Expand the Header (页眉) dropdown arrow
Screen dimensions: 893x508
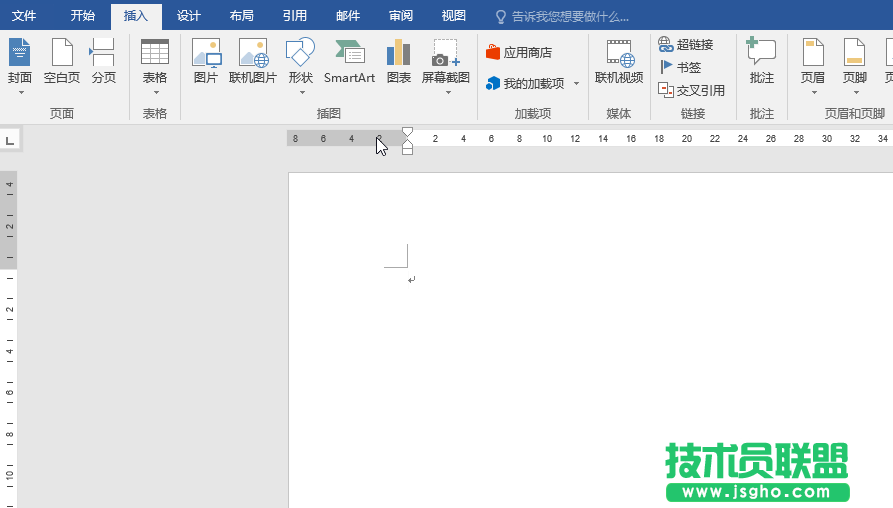click(814, 92)
